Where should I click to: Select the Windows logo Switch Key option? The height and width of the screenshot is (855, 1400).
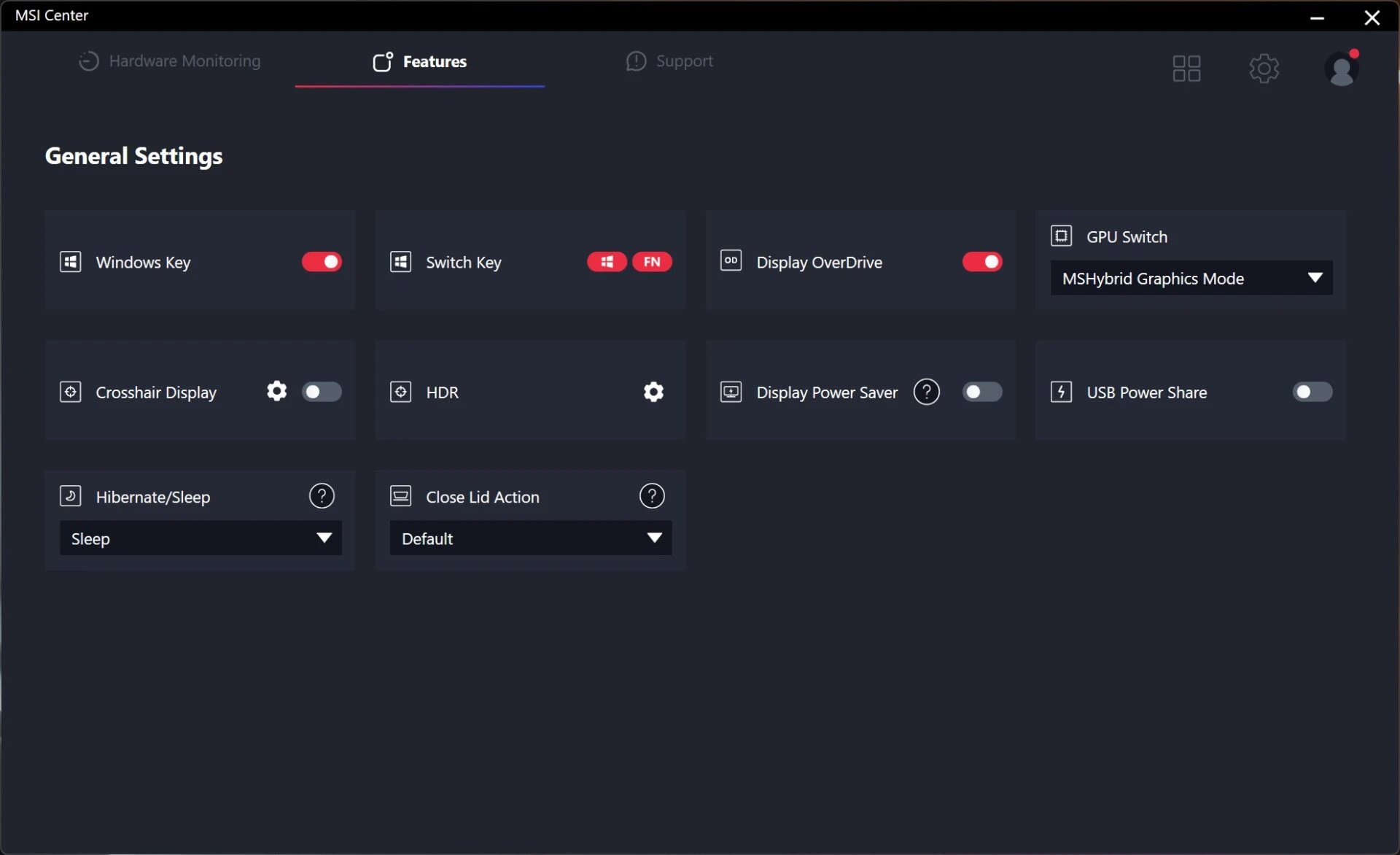click(x=607, y=262)
